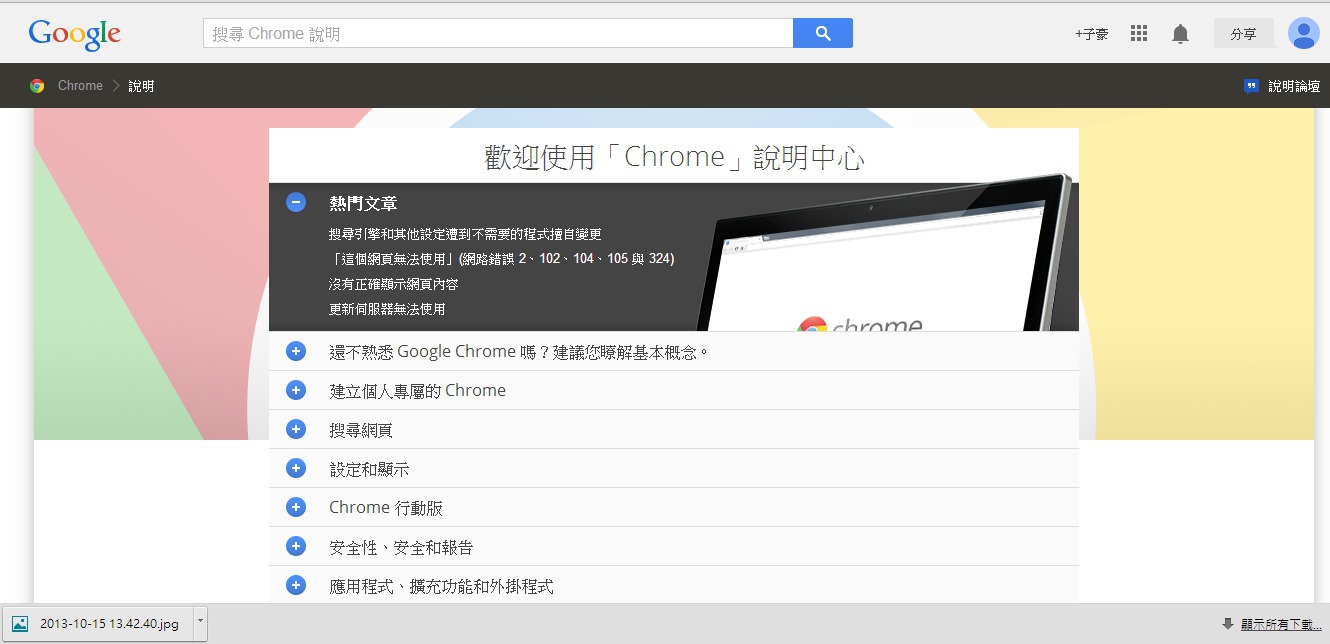
Task: Expand 還不熟悉 Google Chrome 嗎 section
Action: [296, 351]
